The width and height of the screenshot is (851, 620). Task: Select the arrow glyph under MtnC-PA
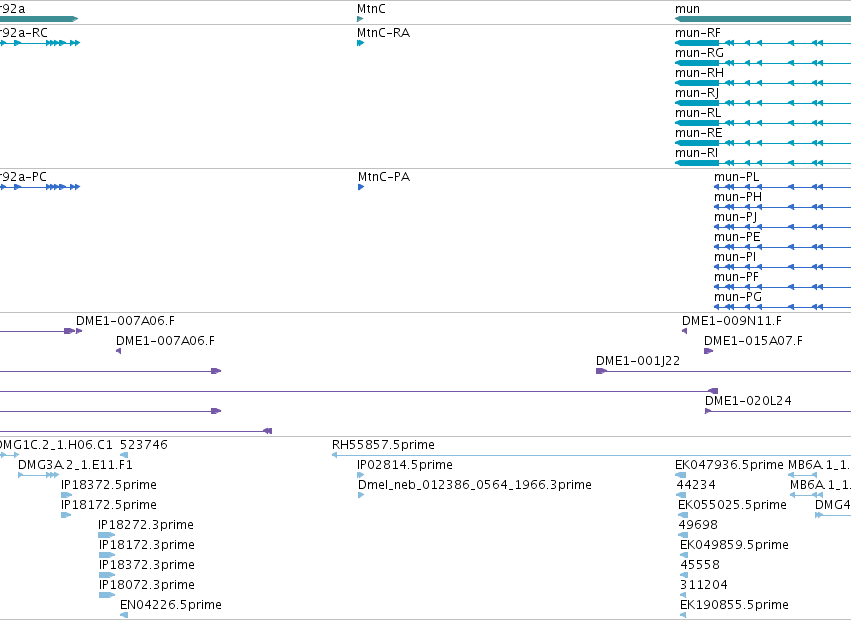click(x=361, y=187)
